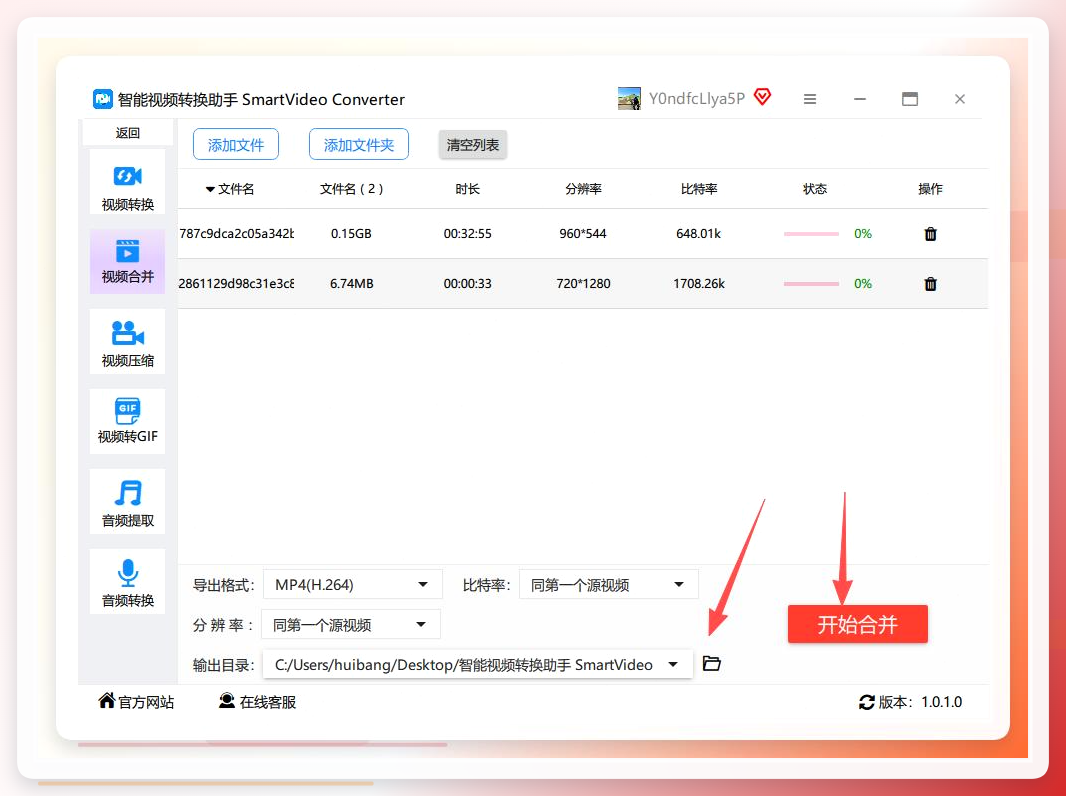Click the 分辨率 column header
Image resolution: width=1066 pixels, height=796 pixels.
[583, 189]
